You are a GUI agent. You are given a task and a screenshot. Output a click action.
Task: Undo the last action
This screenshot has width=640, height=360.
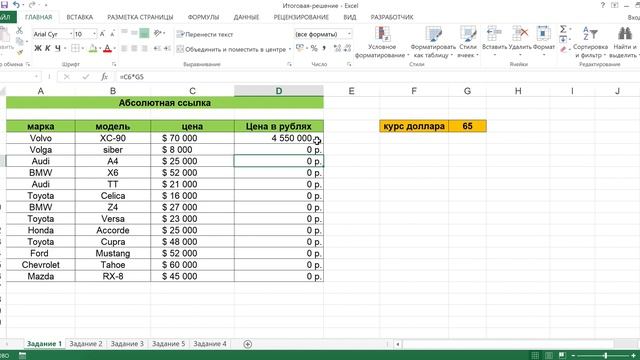(16, 5)
